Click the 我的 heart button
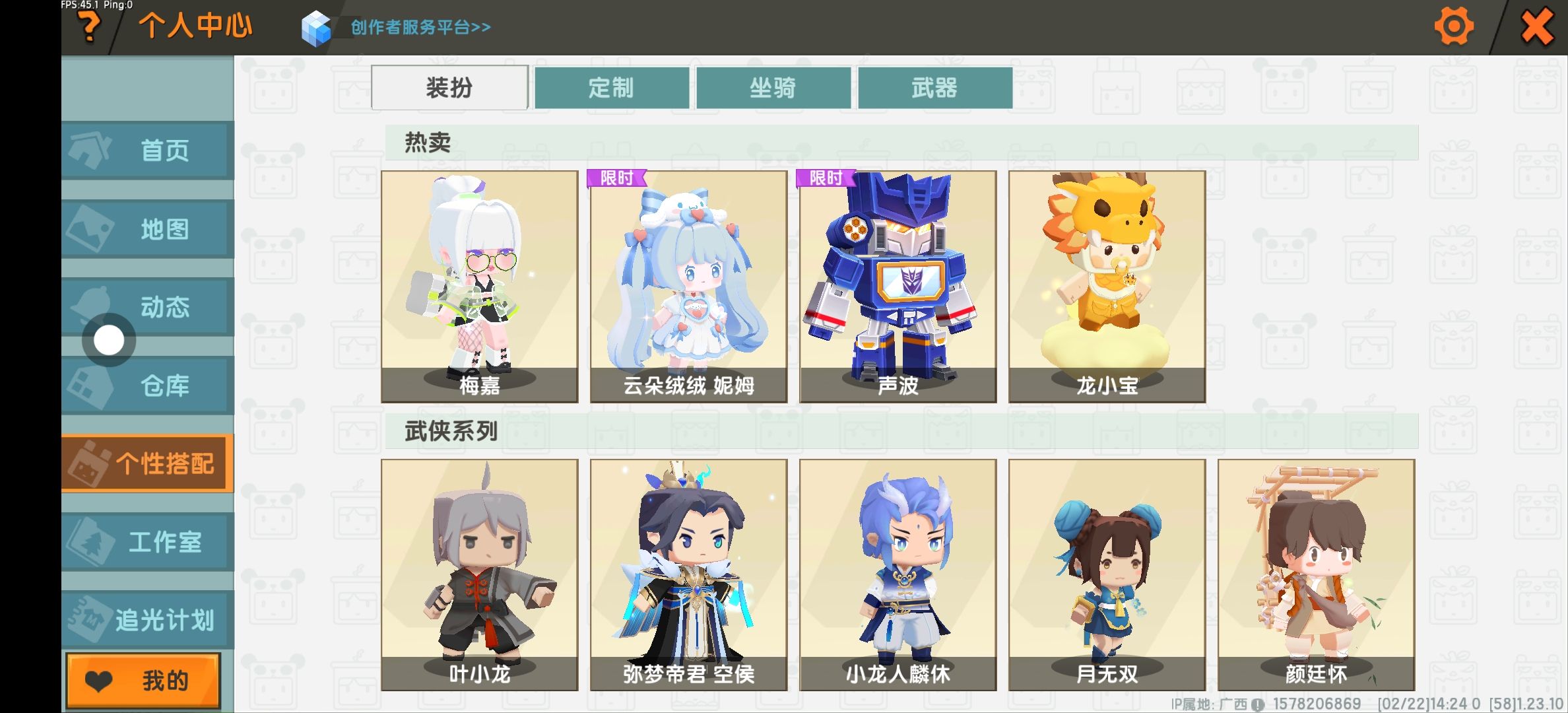The width and height of the screenshot is (1568, 713). tap(143, 681)
